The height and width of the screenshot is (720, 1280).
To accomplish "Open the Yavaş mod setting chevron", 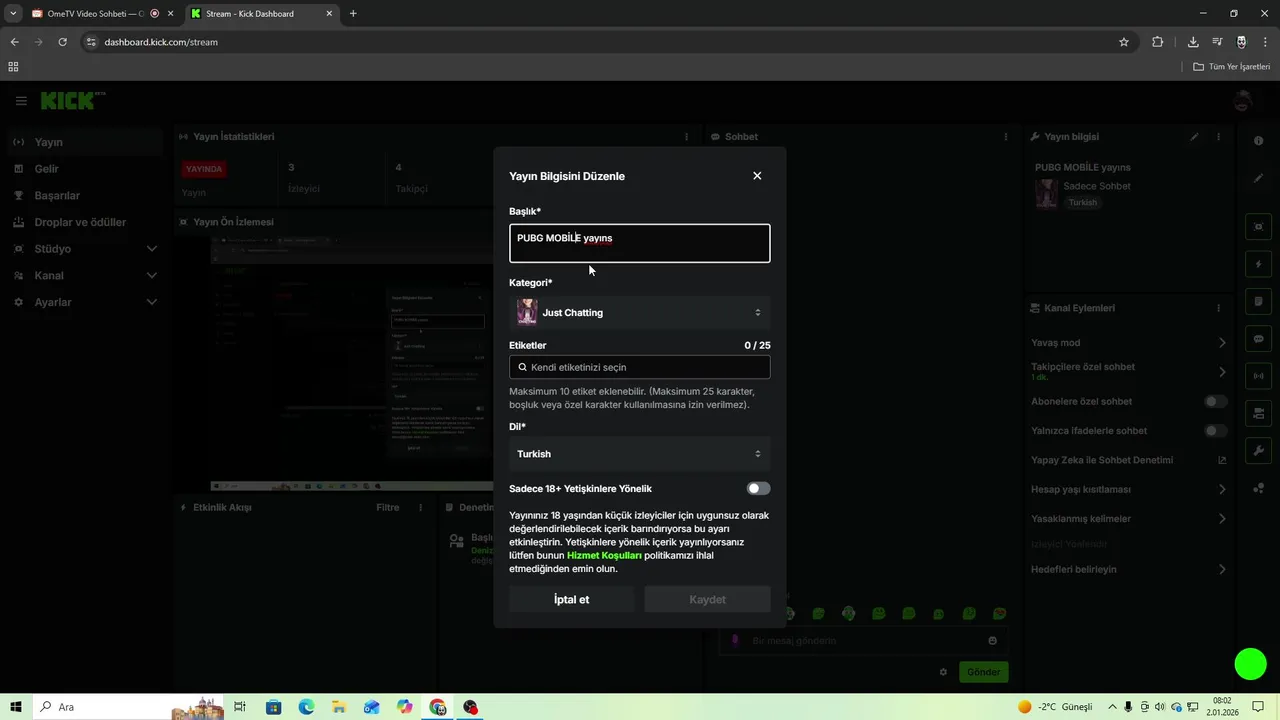I will click(x=1222, y=343).
